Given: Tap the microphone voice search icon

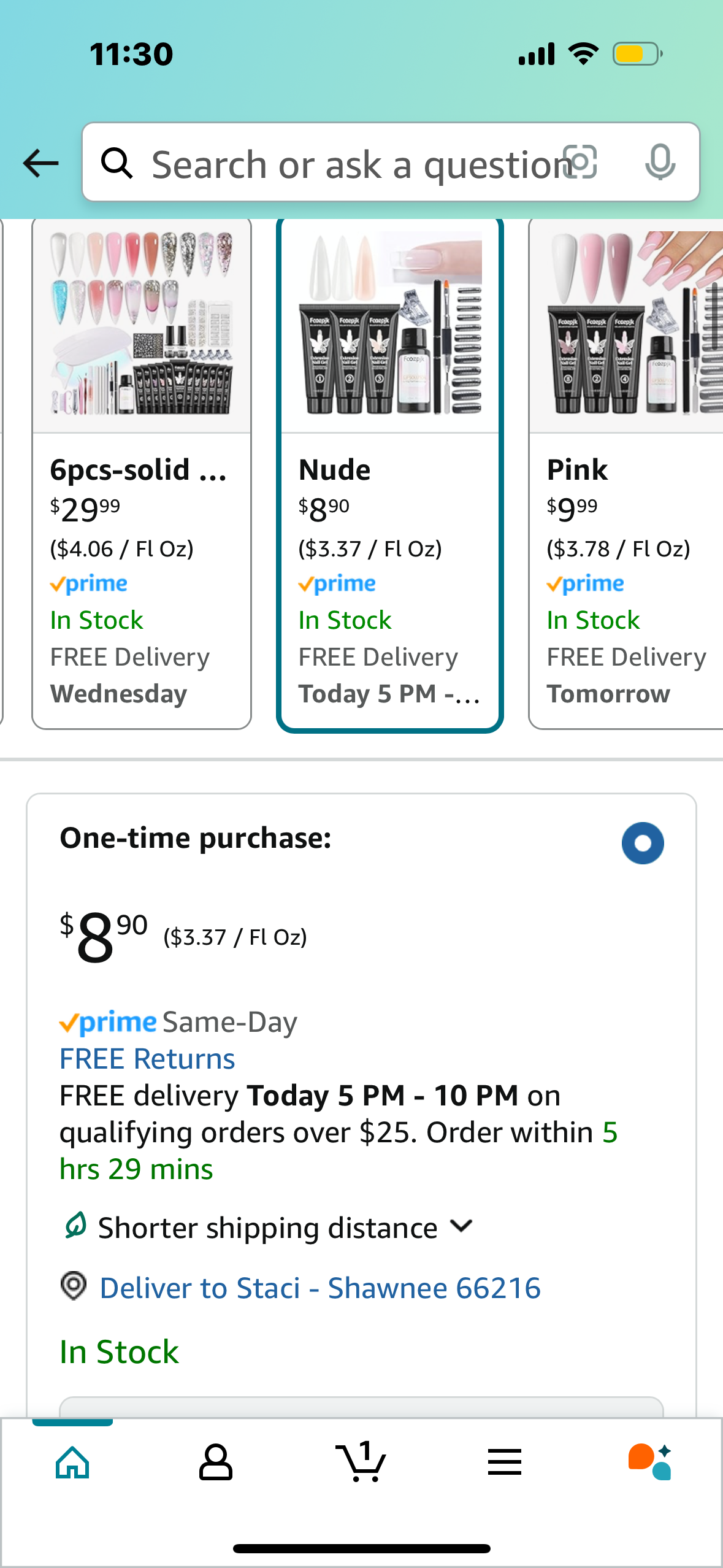Looking at the screenshot, I should (x=660, y=163).
